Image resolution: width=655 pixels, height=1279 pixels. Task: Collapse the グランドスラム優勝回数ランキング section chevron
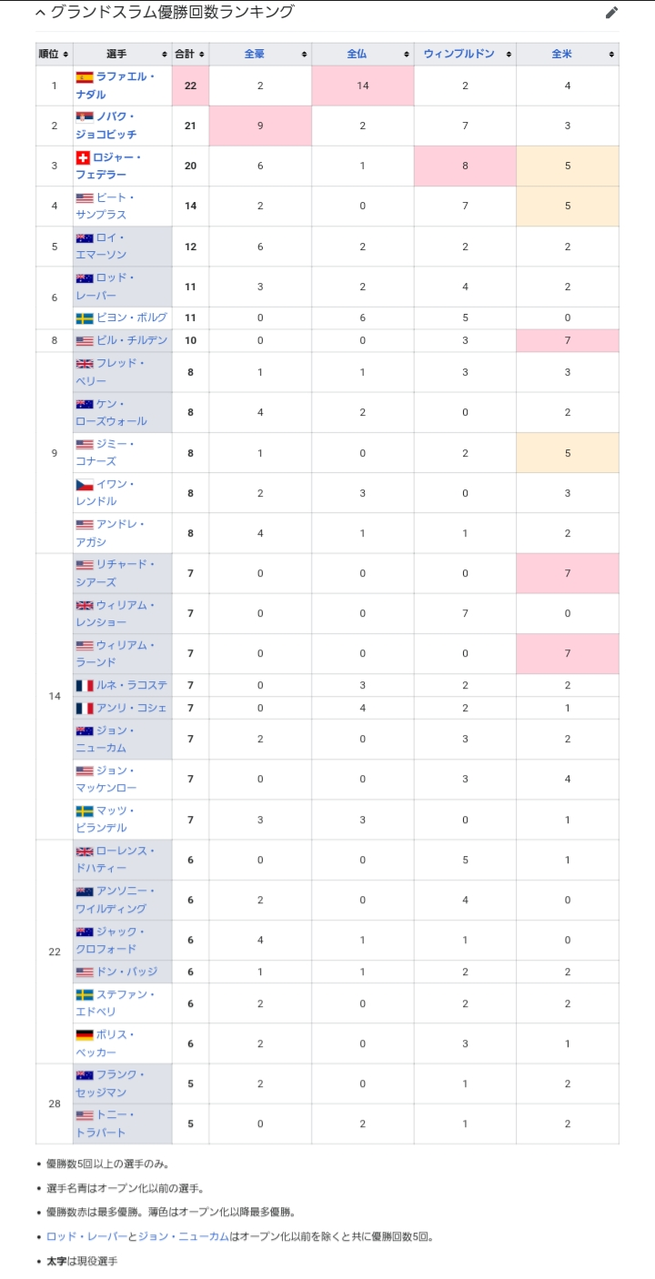pyautogui.click(x=40, y=13)
